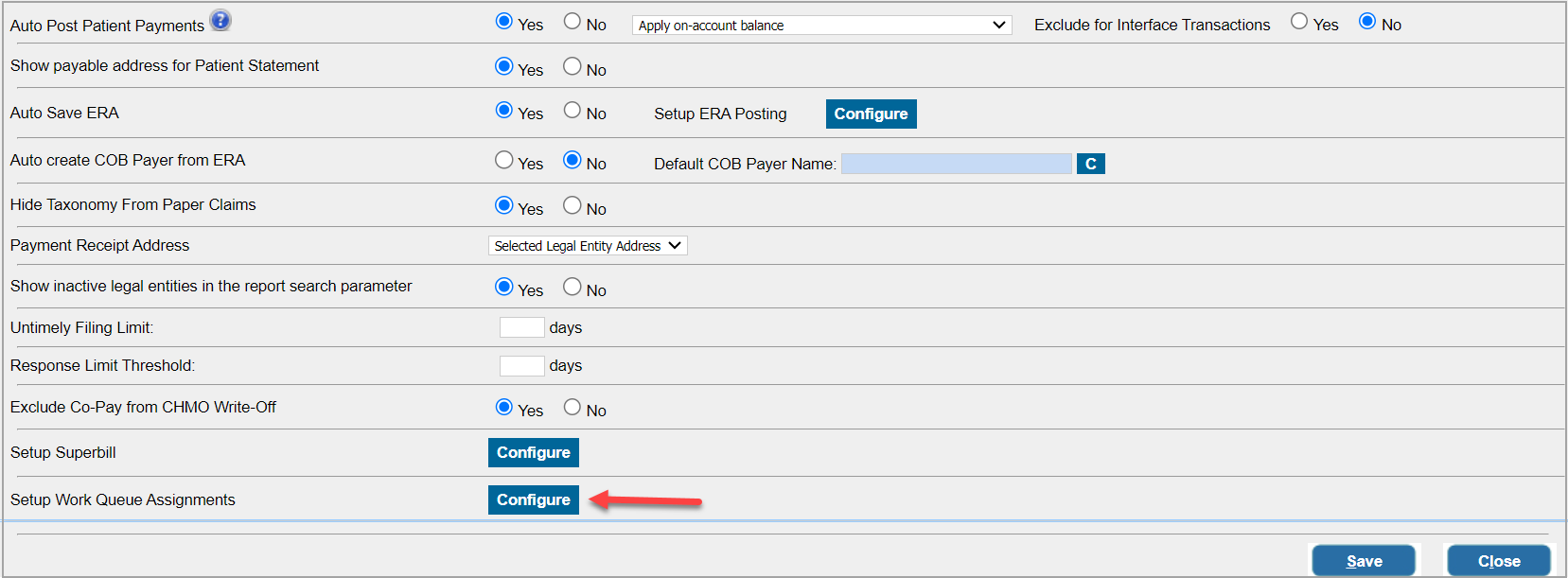Open the Apply on-account balance dropdown
Screen dimensions: 1568x578
point(821,26)
